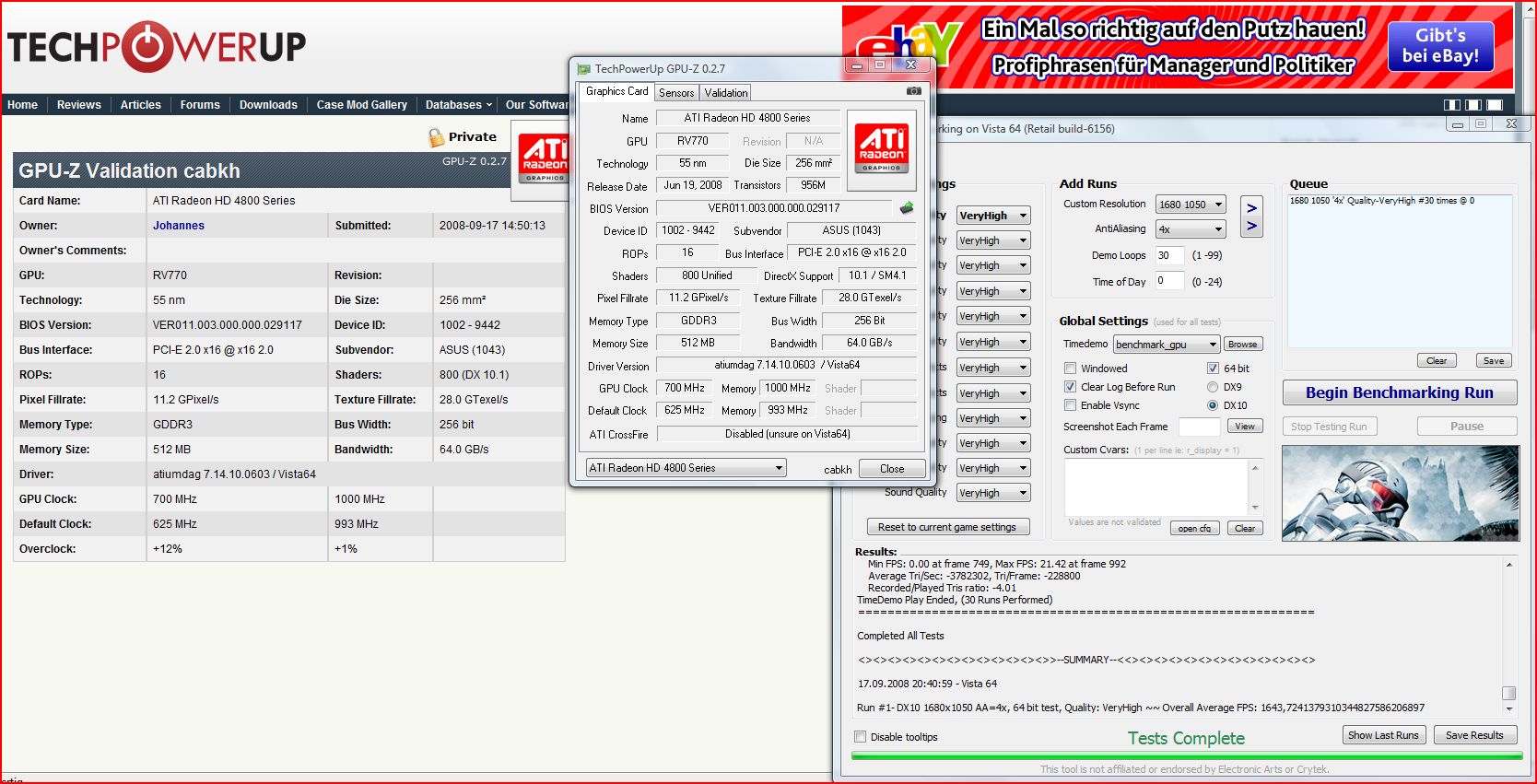Click the Begin Benchmarking Run button
The height and width of the screenshot is (784, 1537).
[1400, 393]
